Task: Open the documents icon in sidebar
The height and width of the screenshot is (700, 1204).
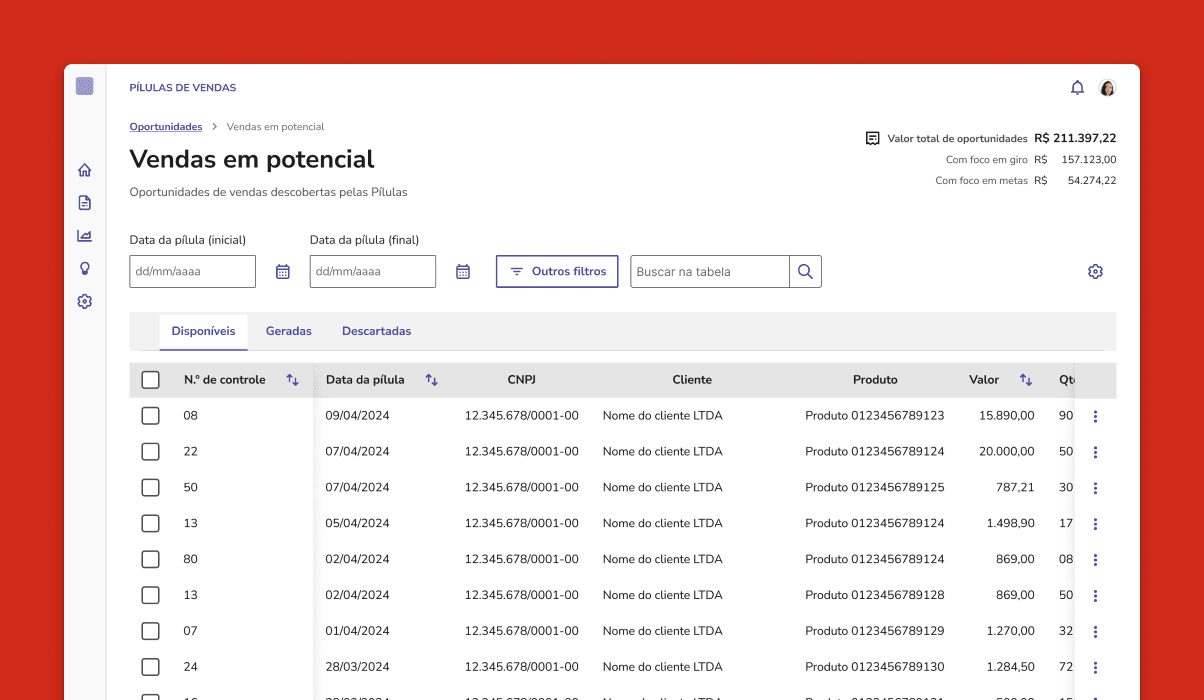Action: [85, 203]
